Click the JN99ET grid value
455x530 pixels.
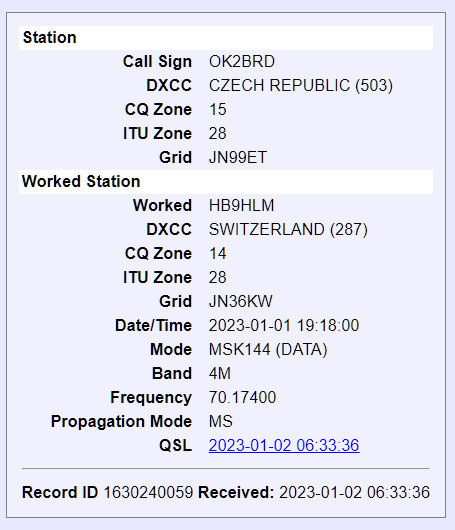tap(238, 158)
